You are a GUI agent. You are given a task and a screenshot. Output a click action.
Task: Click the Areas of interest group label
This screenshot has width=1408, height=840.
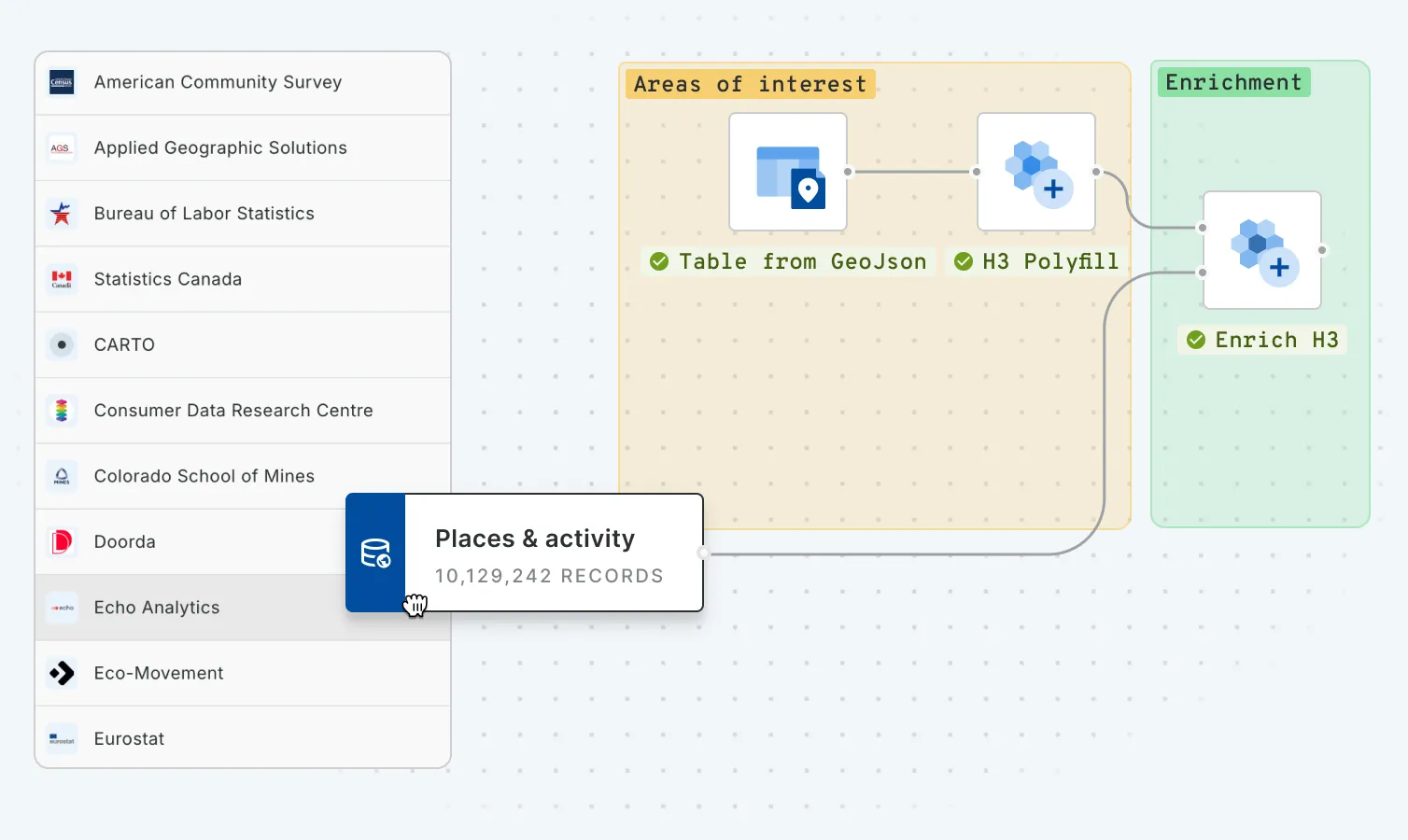tap(750, 84)
